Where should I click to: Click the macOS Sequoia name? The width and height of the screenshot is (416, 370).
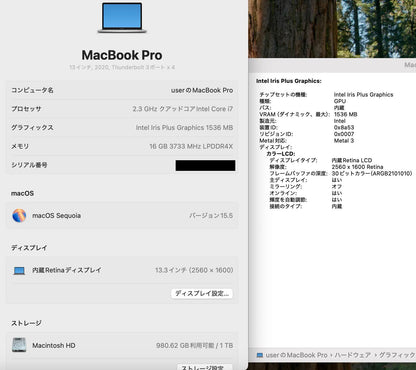pyautogui.click(x=56, y=216)
